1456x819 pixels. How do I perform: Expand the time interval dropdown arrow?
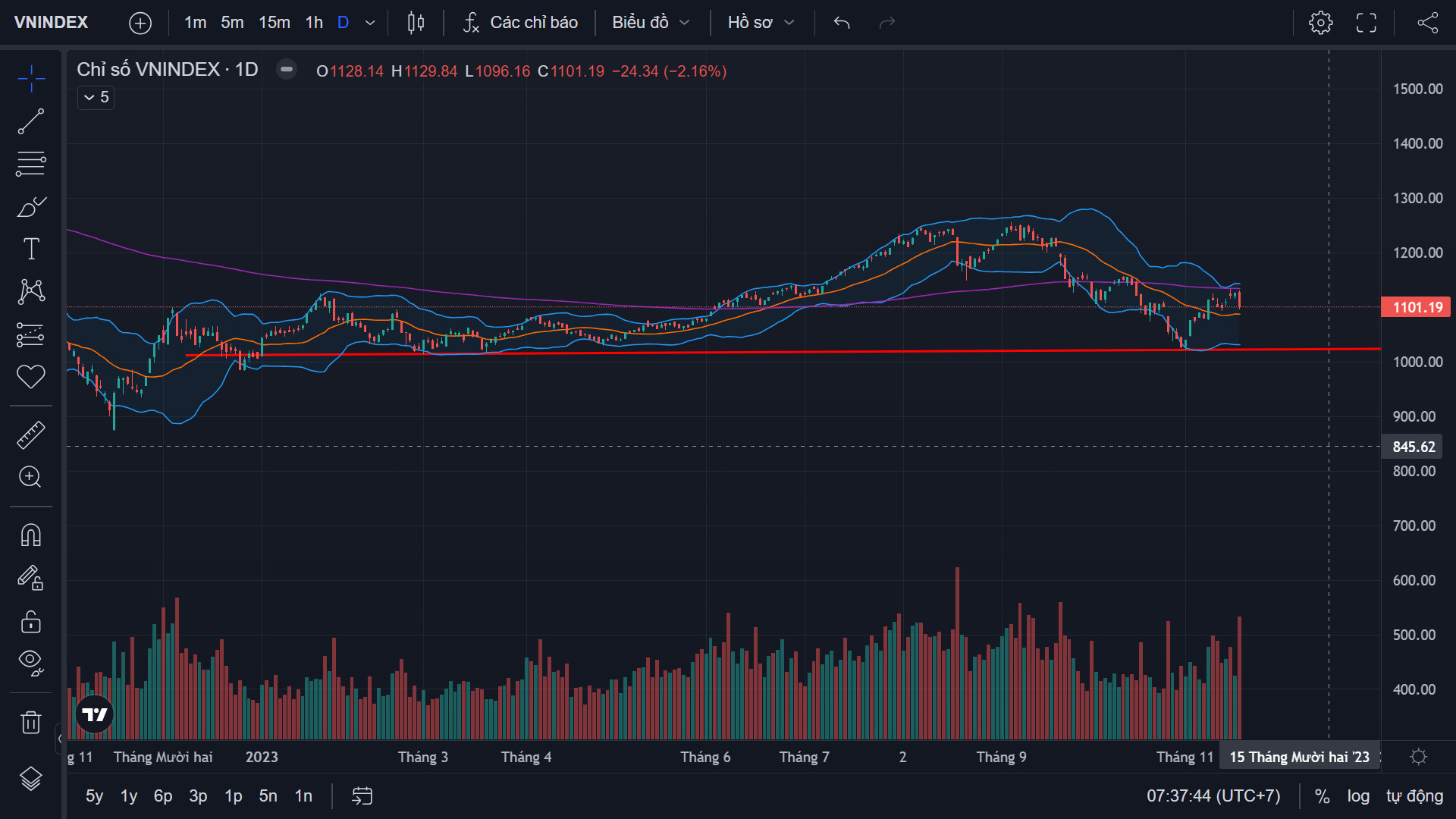click(x=370, y=23)
